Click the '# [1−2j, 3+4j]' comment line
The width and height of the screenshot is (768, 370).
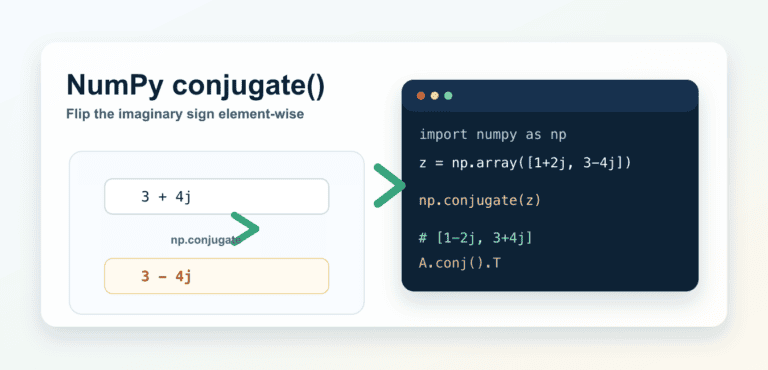coord(476,238)
